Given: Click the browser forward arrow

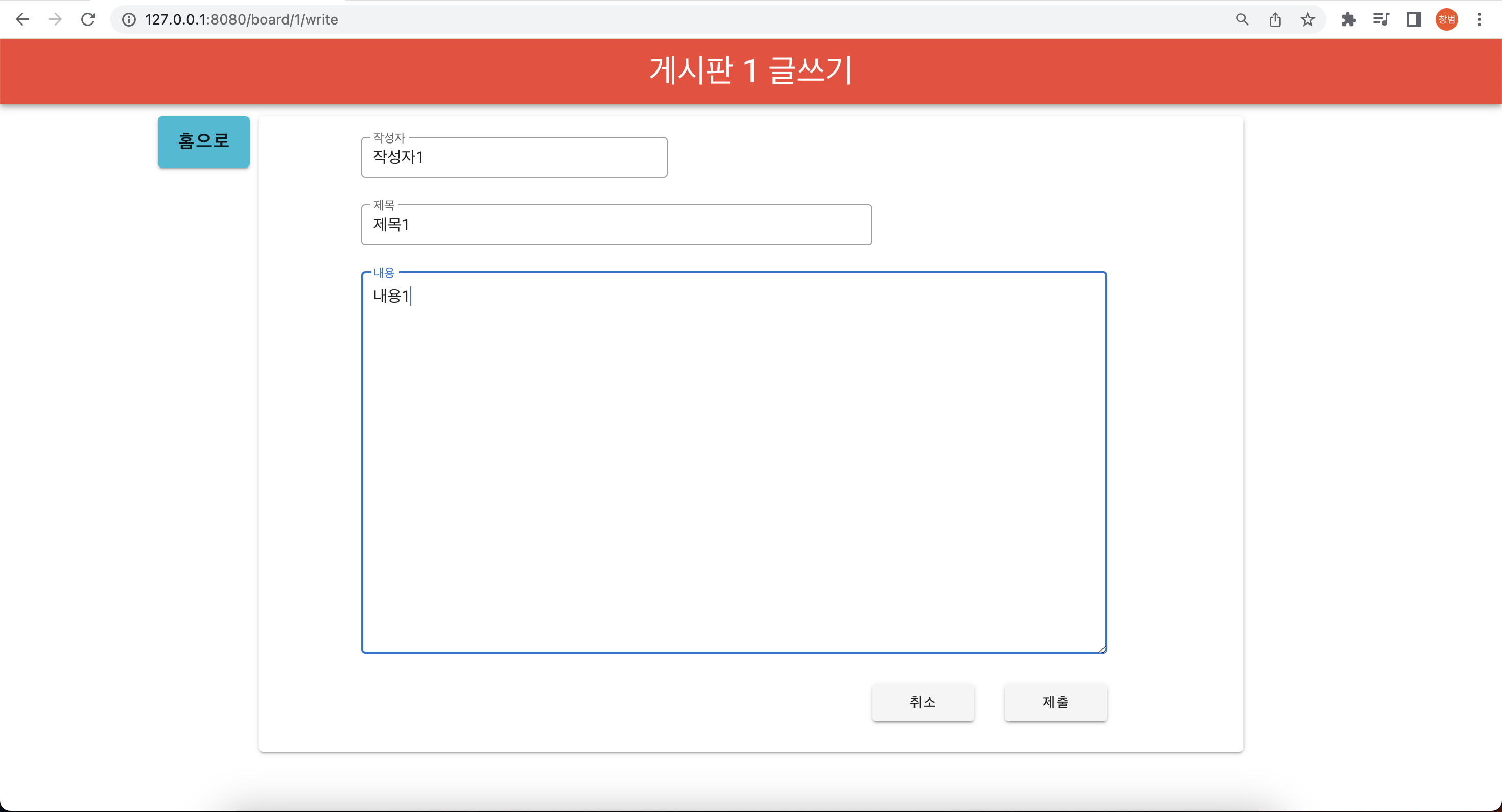Looking at the screenshot, I should [55, 20].
